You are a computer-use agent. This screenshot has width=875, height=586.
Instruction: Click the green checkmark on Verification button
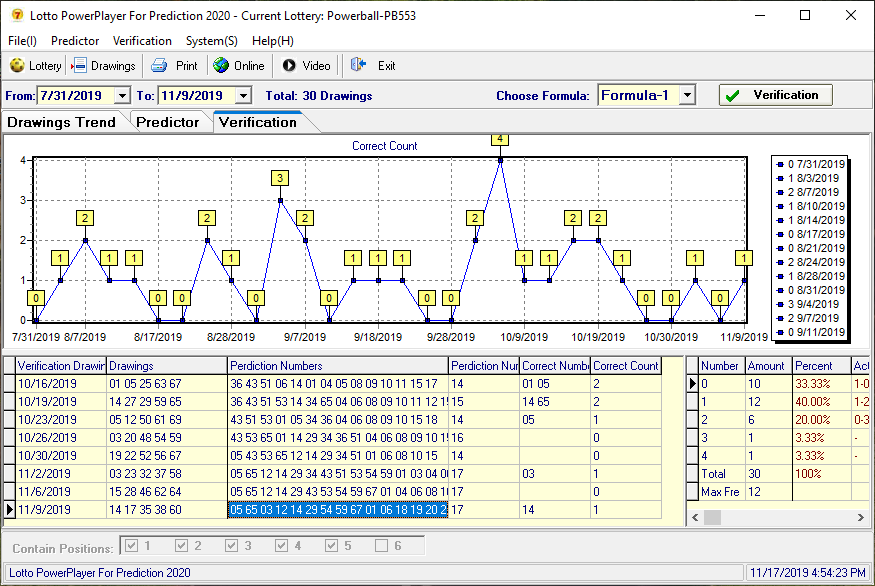(x=733, y=95)
